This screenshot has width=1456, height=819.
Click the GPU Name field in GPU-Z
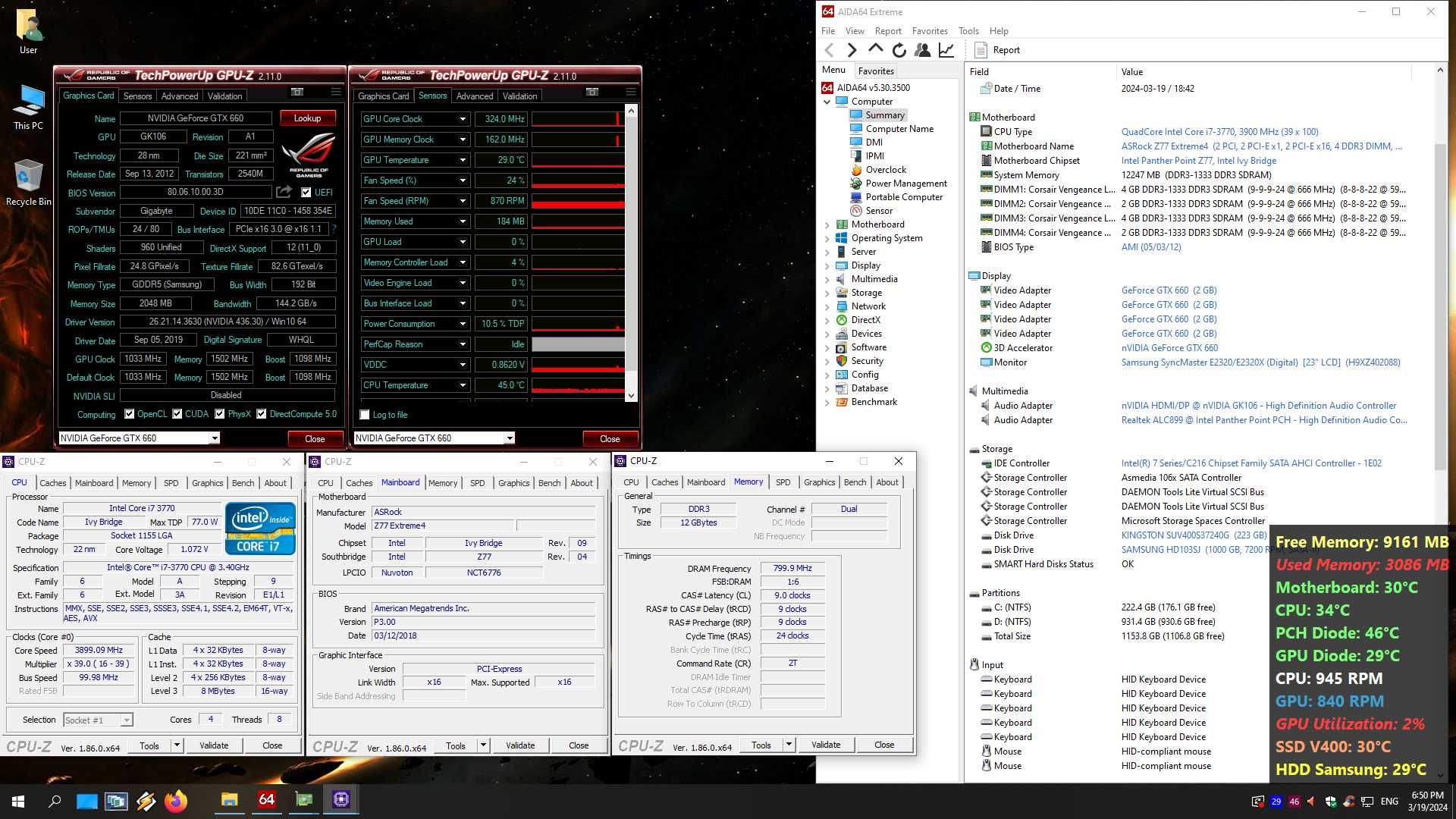196,118
